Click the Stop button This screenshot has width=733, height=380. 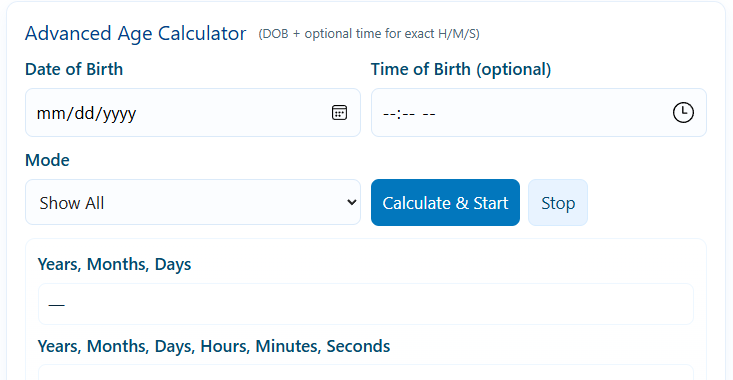(558, 202)
